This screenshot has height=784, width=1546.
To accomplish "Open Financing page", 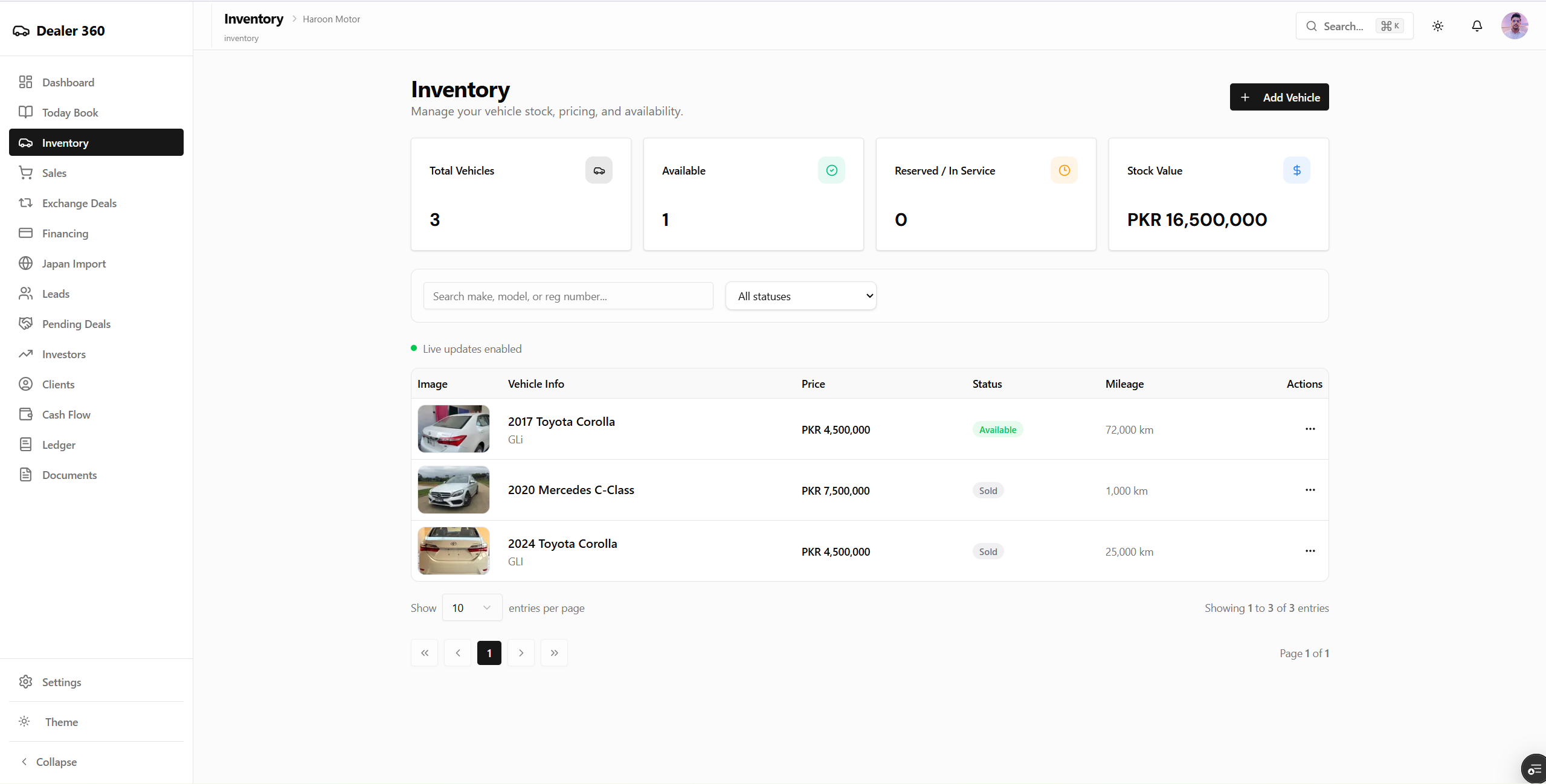I will coord(96,233).
